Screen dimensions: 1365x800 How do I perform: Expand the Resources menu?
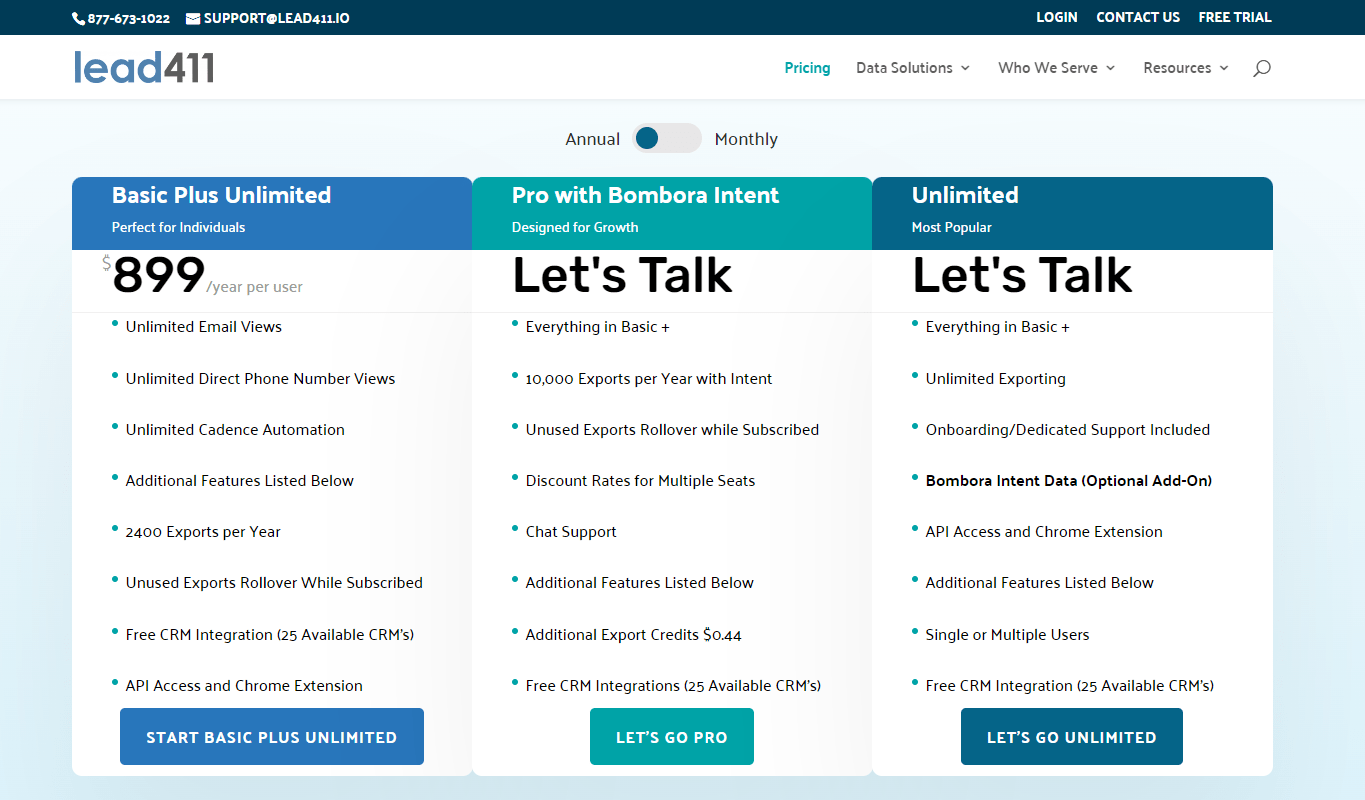pos(1178,67)
